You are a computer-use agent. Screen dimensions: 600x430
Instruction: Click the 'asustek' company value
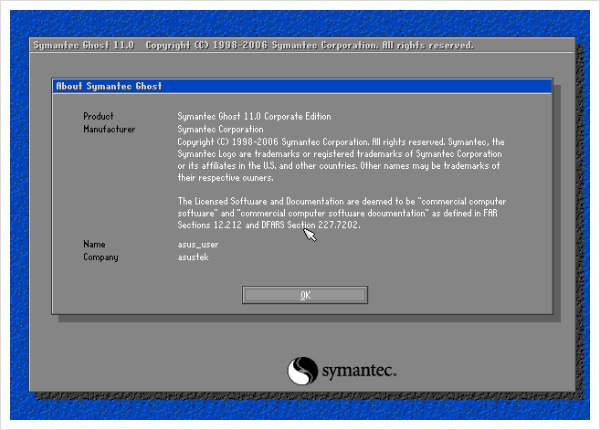click(x=193, y=257)
